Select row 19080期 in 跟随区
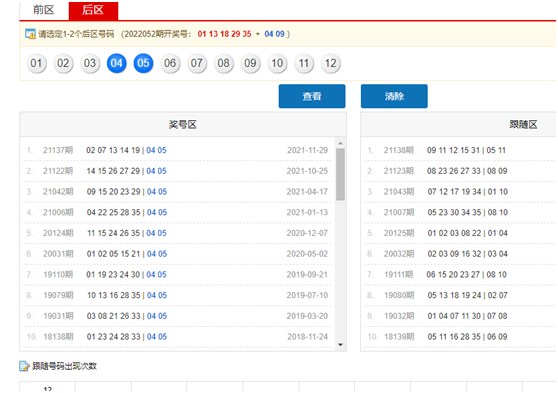The height and width of the screenshot is (393, 558). click(460, 295)
